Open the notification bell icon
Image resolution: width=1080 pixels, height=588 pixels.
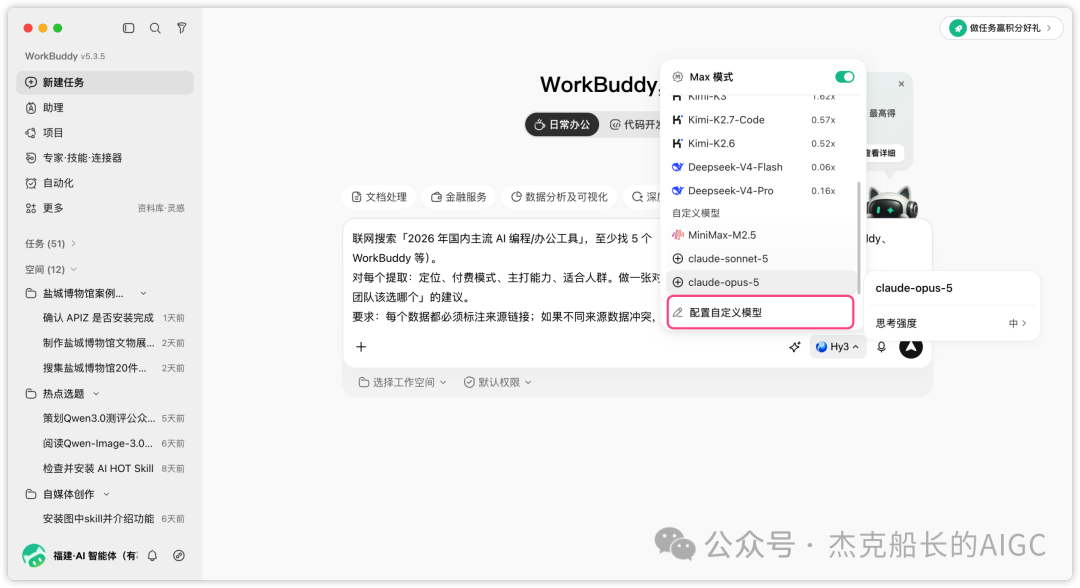coord(152,556)
